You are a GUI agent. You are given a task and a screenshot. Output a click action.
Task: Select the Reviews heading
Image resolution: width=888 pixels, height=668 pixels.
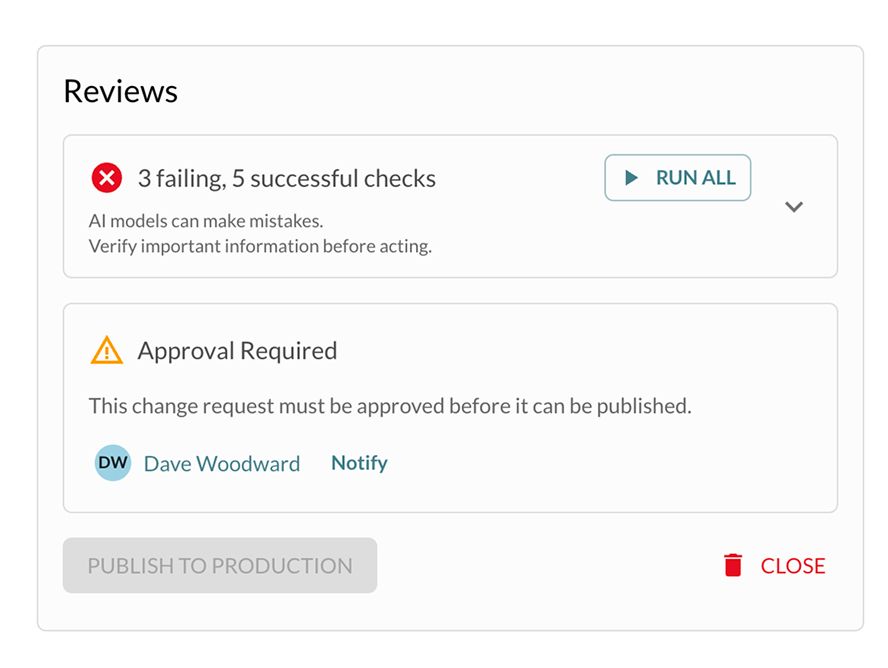120,91
